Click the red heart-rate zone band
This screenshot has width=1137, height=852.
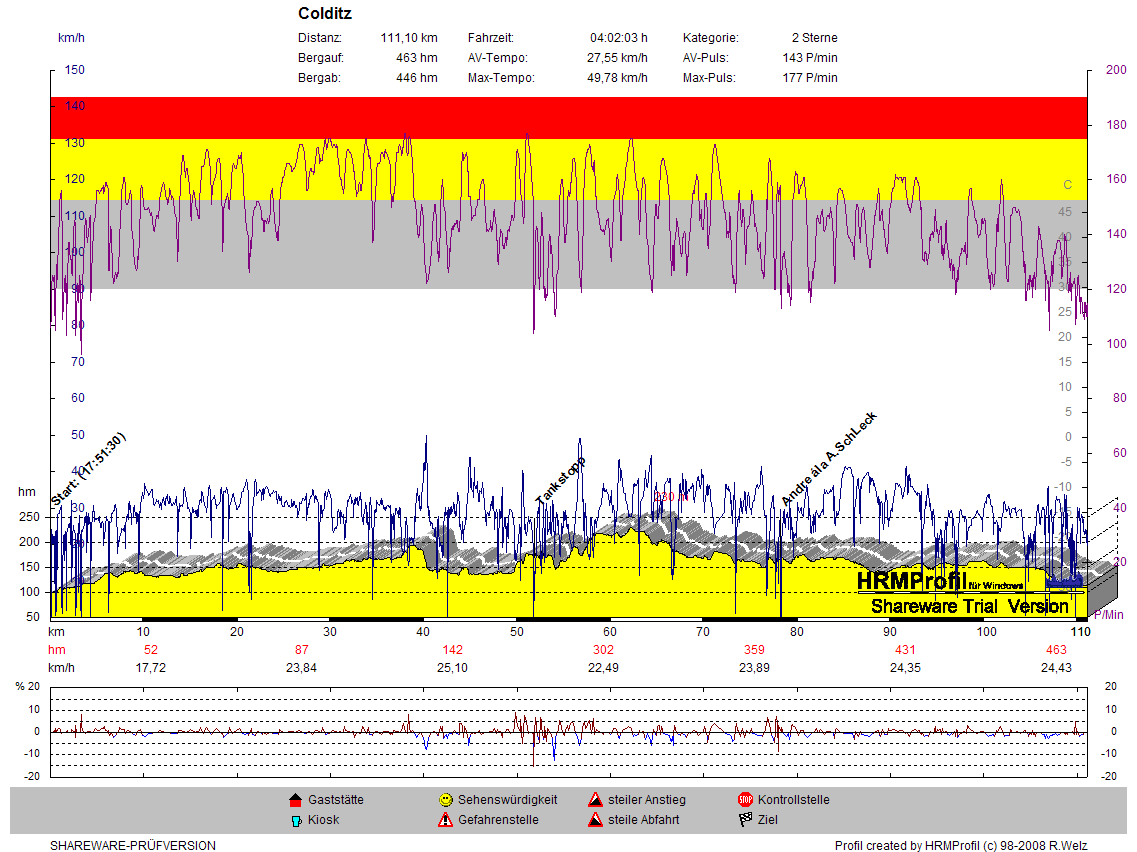pos(568,118)
